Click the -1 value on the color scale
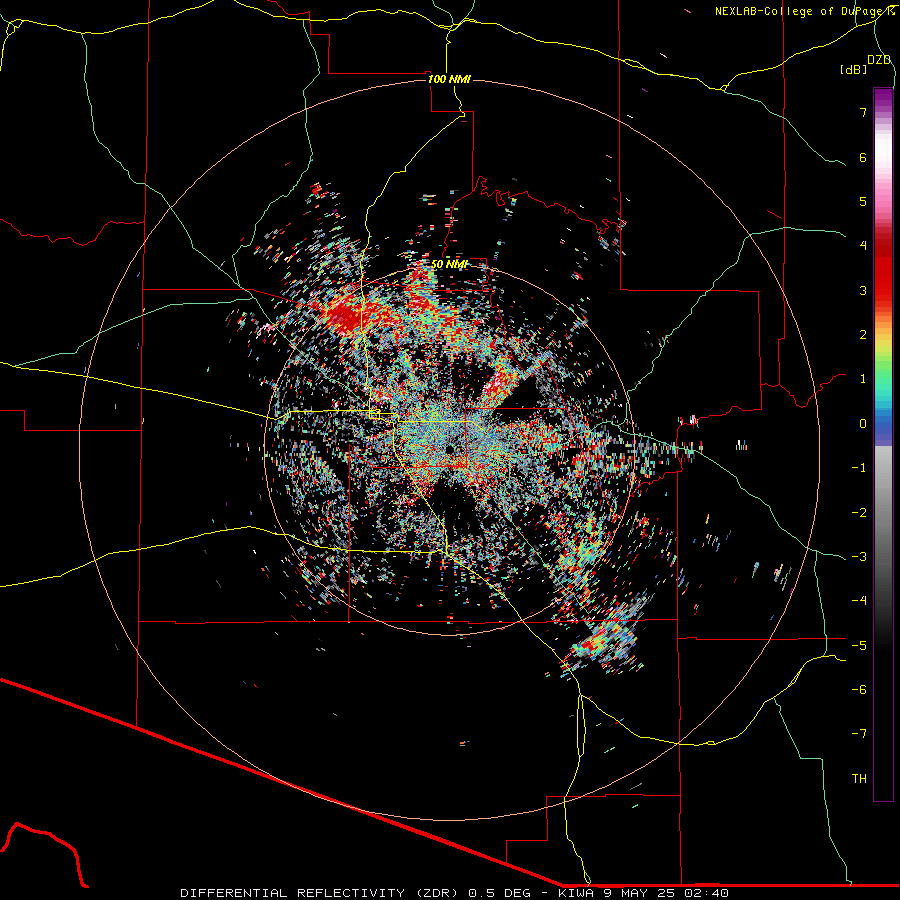 pyautogui.click(x=859, y=468)
